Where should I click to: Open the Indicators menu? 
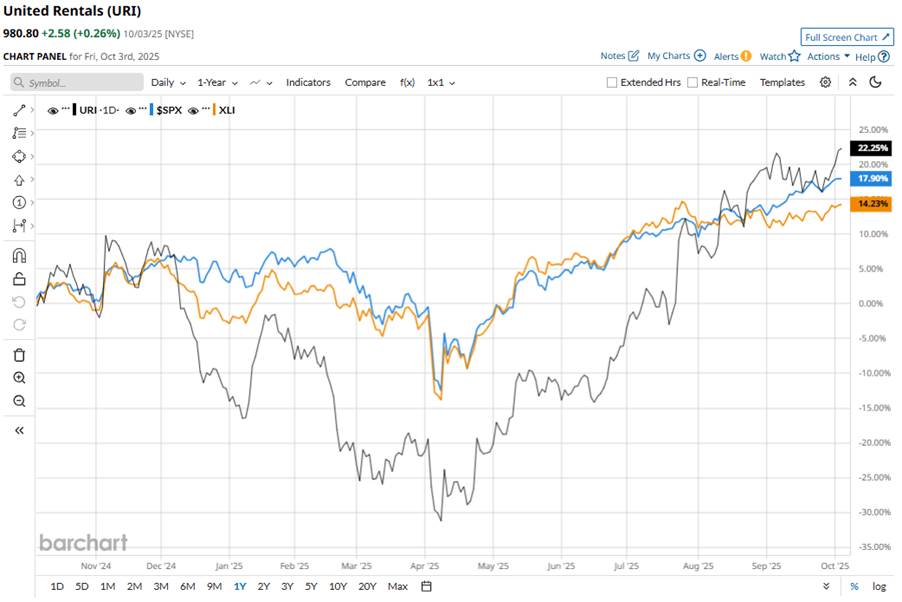[x=308, y=82]
